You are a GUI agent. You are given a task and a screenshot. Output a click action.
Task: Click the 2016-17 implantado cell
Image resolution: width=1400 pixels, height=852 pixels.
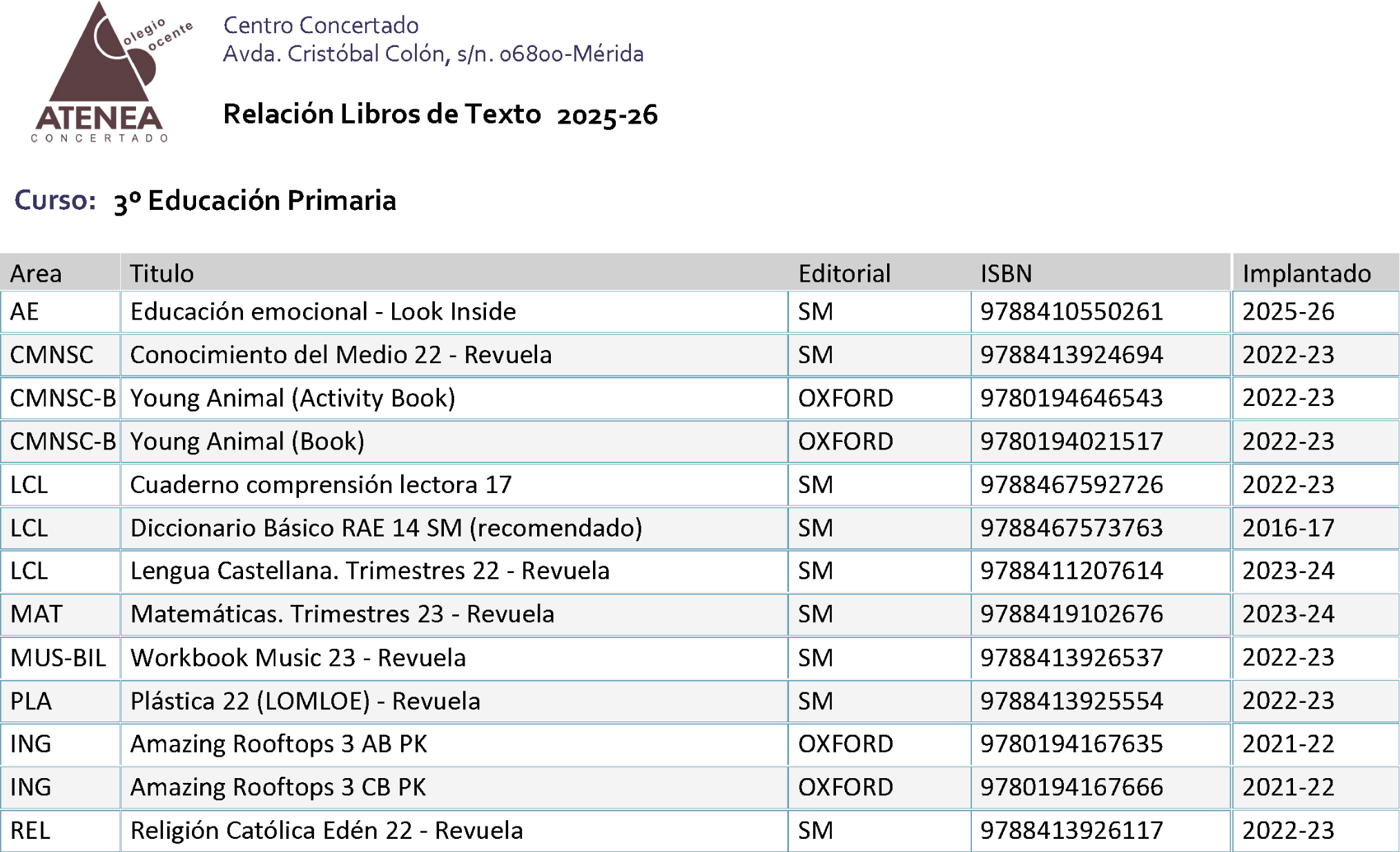(x=1288, y=528)
